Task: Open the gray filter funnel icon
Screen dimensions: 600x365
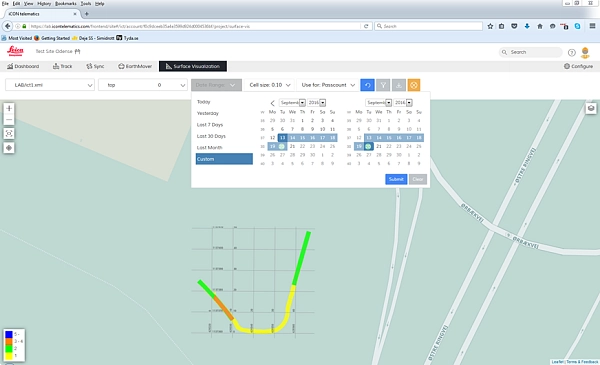Action: pos(383,85)
